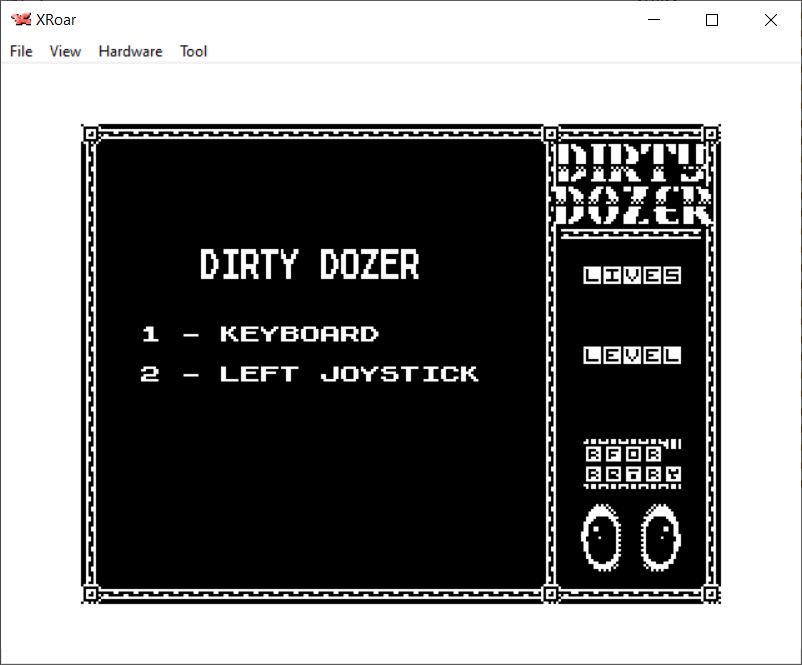The width and height of the screenshot is (802, 665).
Task: Click the Dirty Dozer logo in side panel
Action: click(632, 183)
